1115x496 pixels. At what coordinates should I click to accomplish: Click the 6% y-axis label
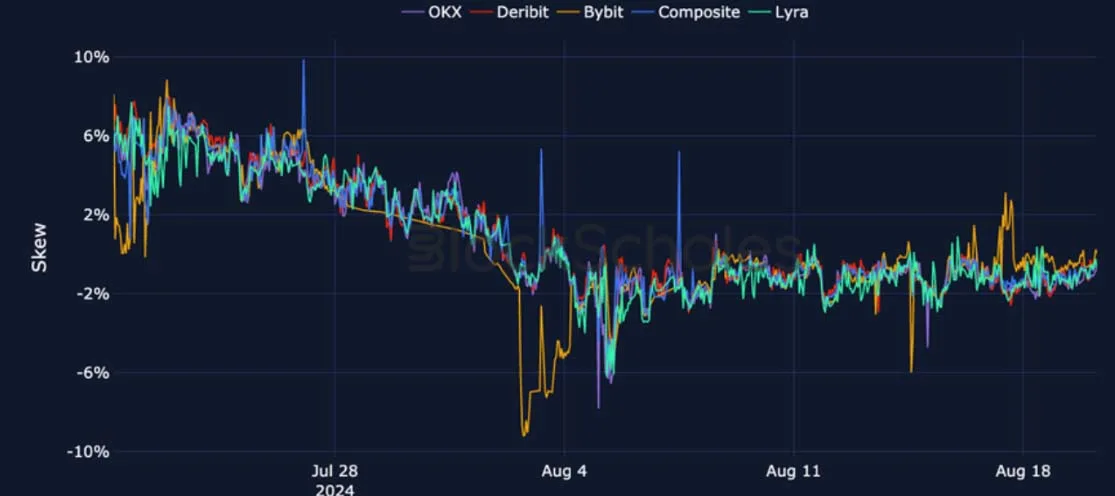(97, 136)
